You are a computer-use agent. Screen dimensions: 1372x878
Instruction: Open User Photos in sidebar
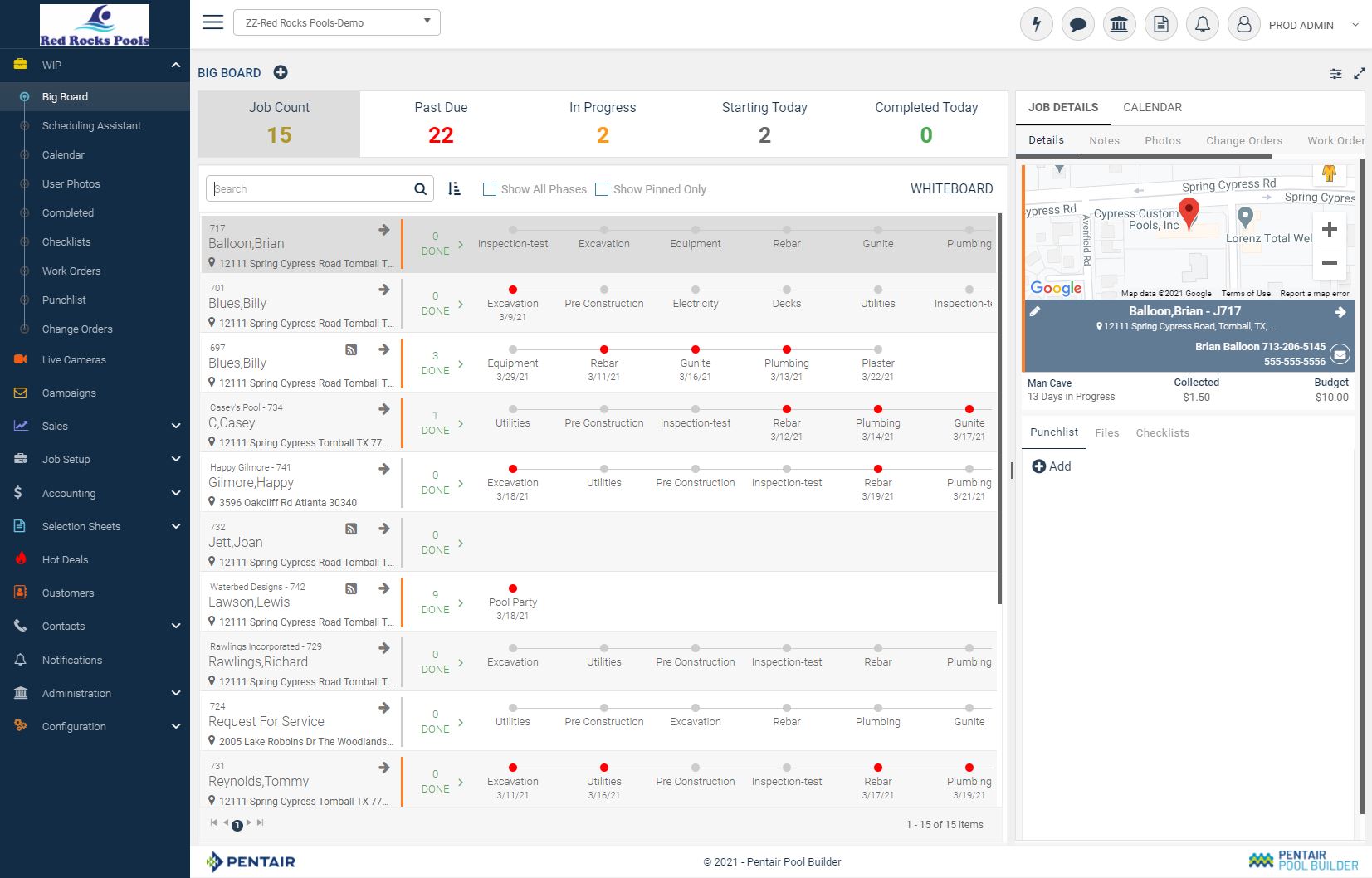71,183
